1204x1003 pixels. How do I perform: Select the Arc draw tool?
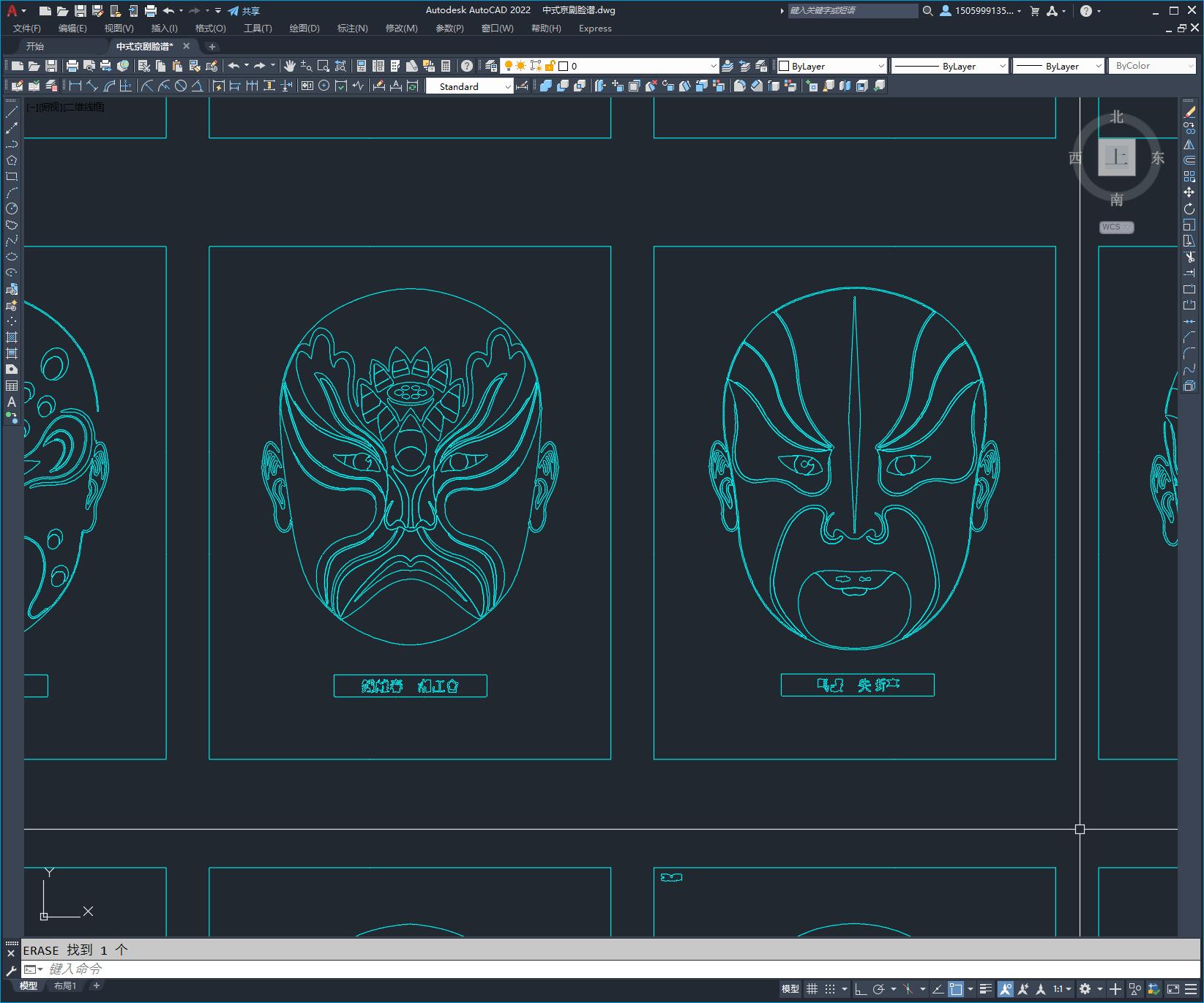[12, 192]
